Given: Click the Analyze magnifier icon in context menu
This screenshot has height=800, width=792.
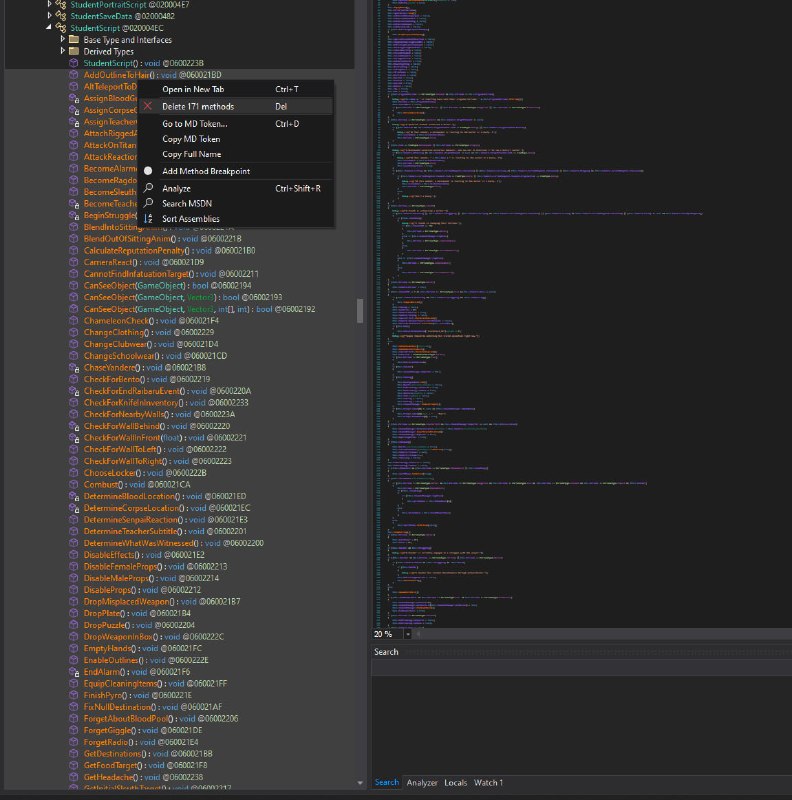Looking at the screenshot, I should [148, 188].
